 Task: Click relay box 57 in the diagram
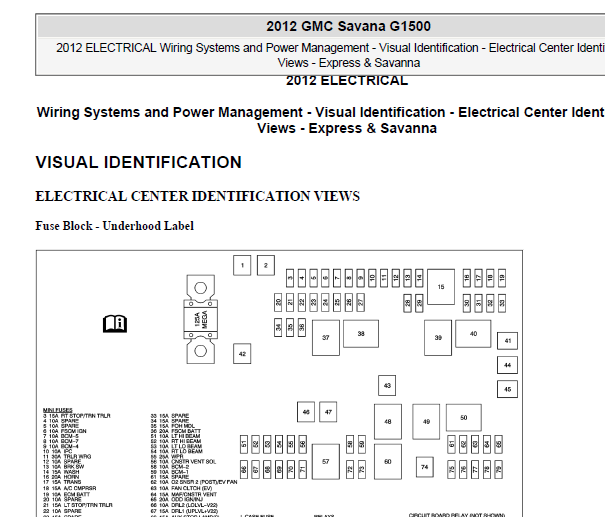pos(326,461)
